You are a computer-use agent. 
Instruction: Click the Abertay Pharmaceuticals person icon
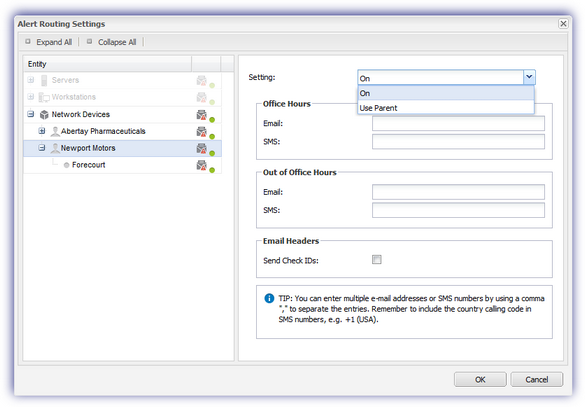[x=55, y=131]
